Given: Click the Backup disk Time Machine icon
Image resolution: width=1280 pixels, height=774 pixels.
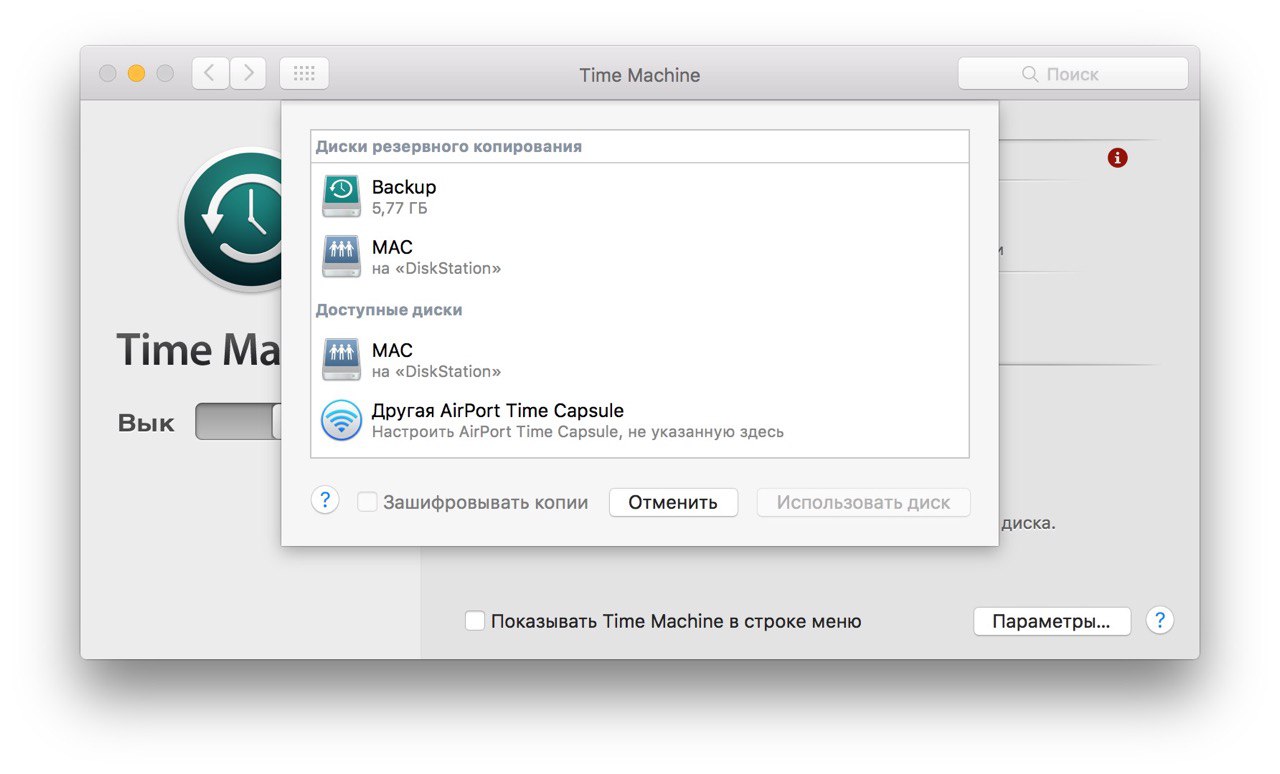Looking at the screenshot, I should point(341,196).
